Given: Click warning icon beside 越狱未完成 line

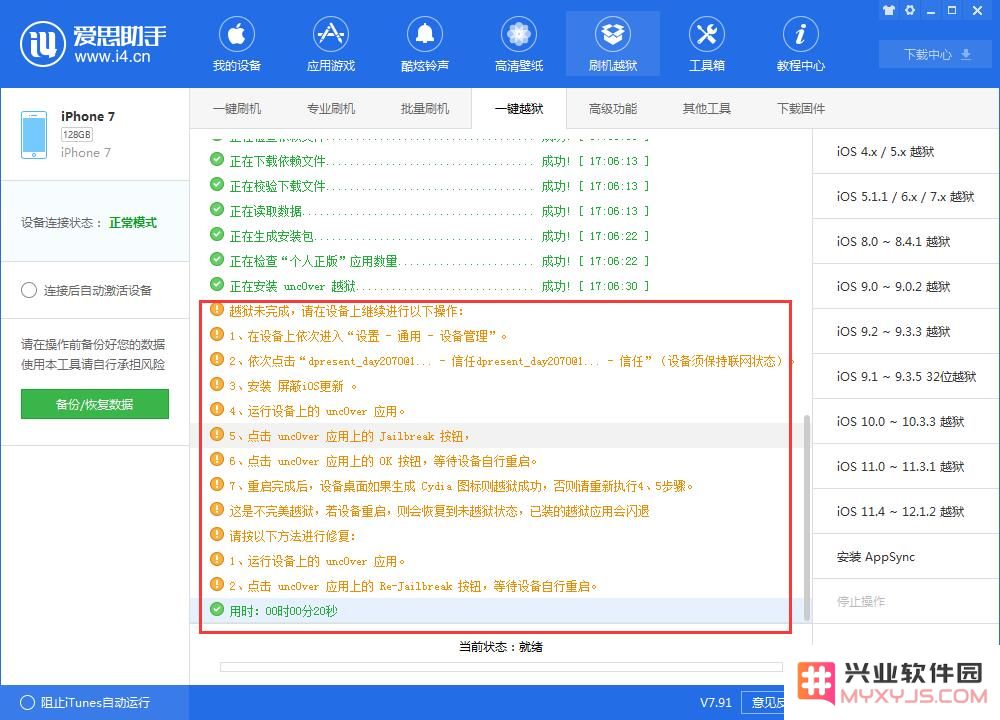Looking at the screenshot, I should [217, 309].
